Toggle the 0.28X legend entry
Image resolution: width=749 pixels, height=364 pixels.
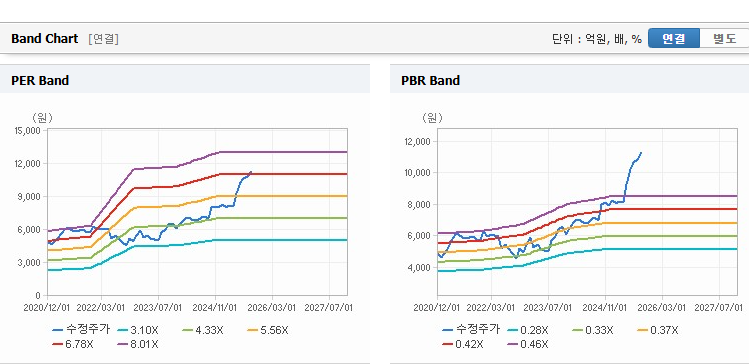[526, 330]
